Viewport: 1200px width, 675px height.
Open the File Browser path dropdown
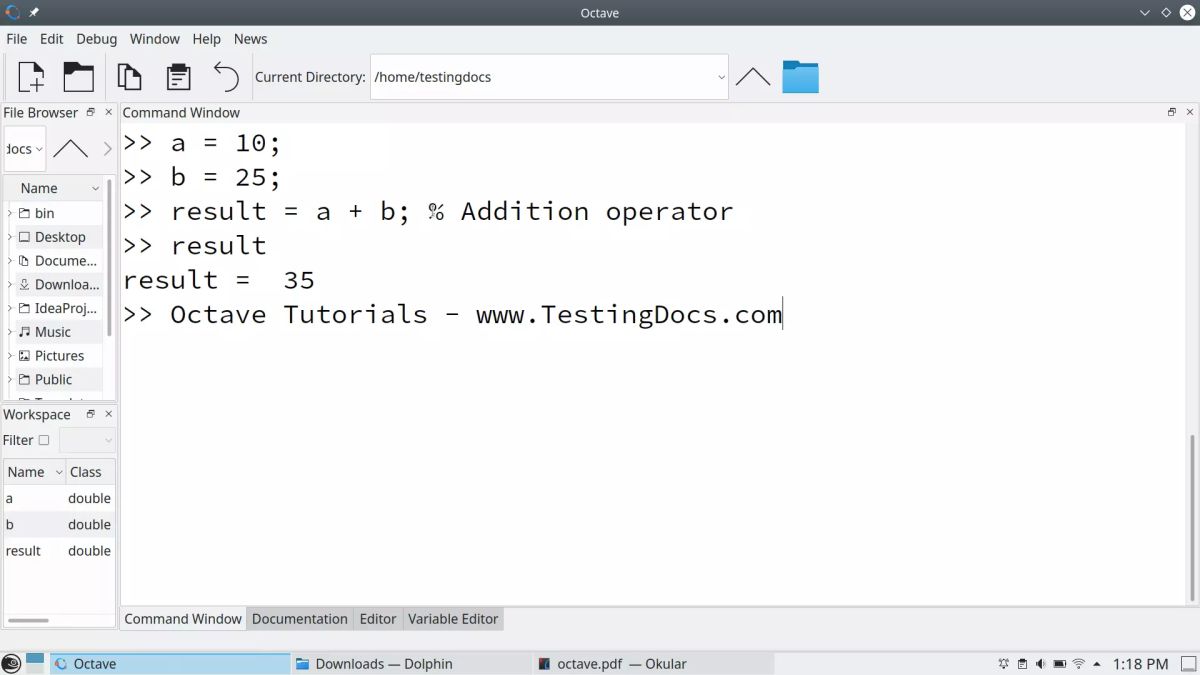25,149
